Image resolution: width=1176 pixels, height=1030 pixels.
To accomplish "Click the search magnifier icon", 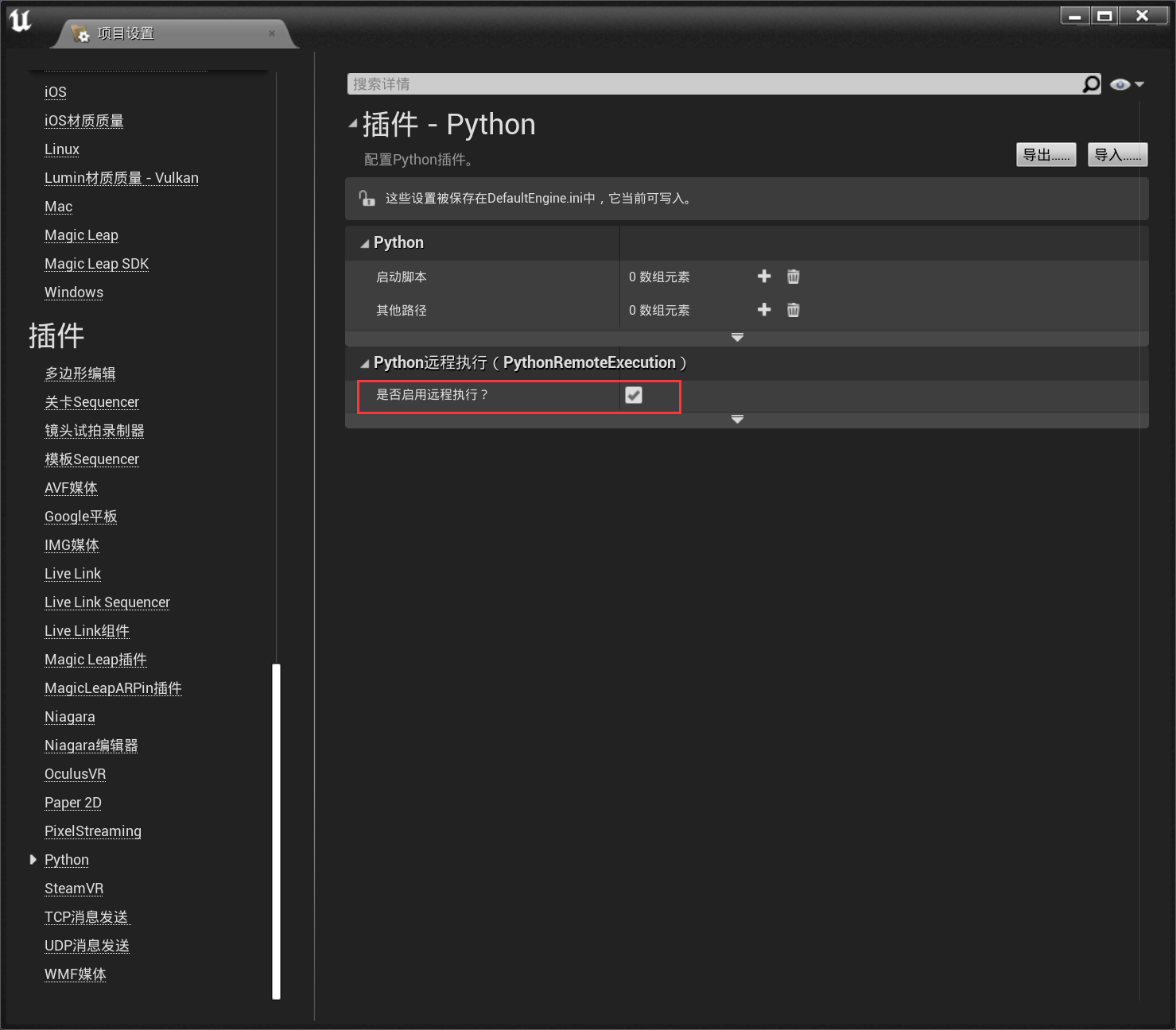I will [x=1091, y=83].
